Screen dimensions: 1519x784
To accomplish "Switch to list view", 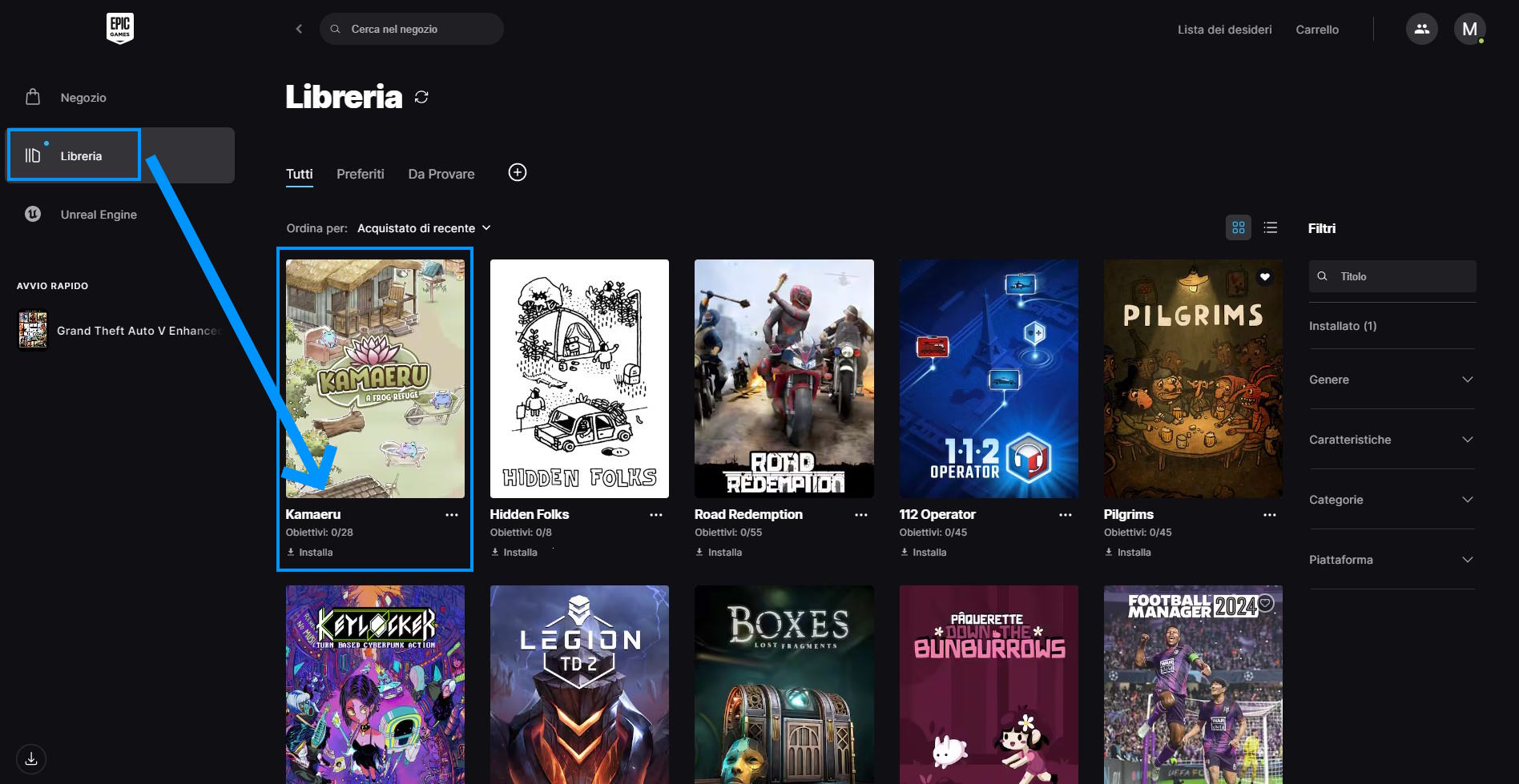I will point(1270,227).
